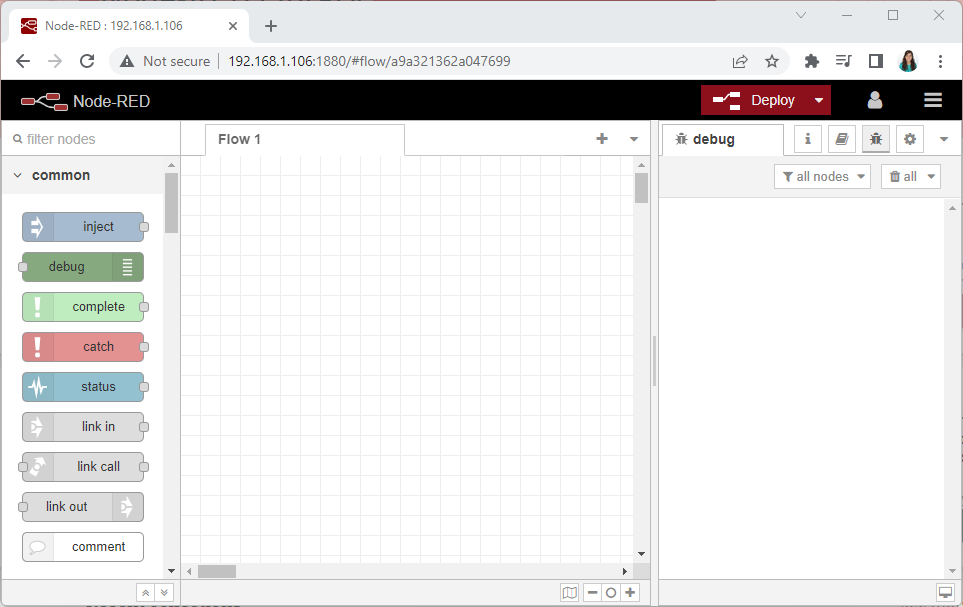Toggle the workspace navigator minimap

click(570, 592)
